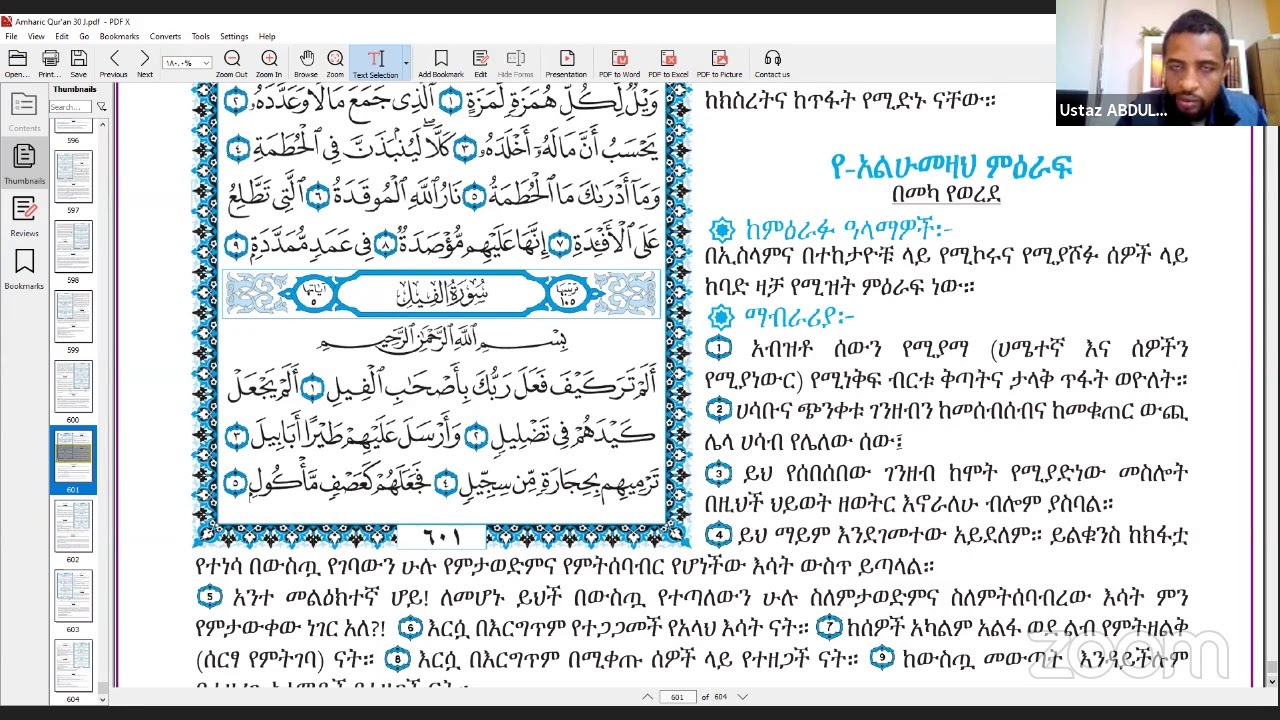Click the document scrollbar down arrow
Image resolution: width=1280 pixels, height=720 pixels.
pyautogui.click(x=1271, y=682)
